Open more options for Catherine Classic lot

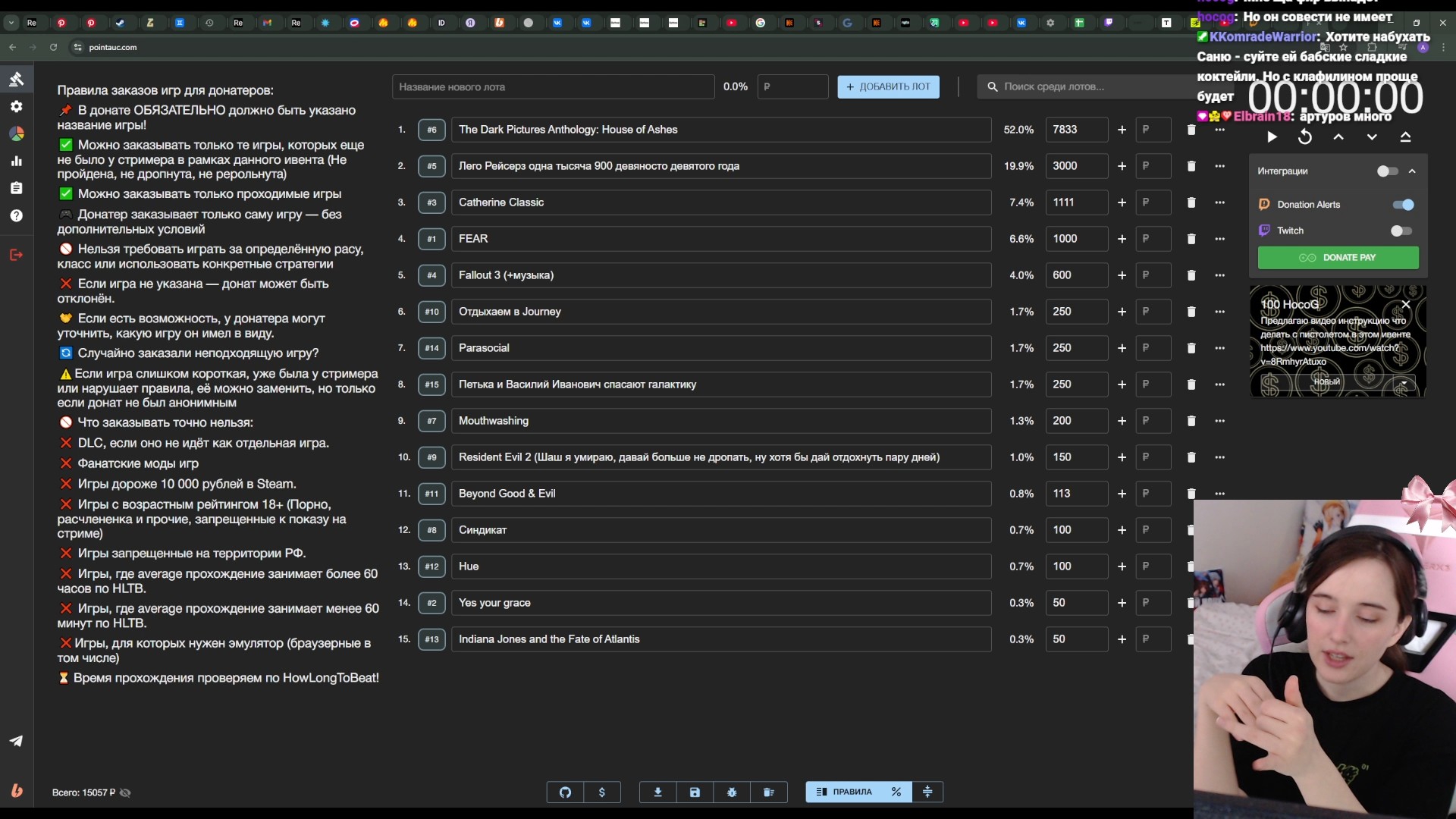(x=1219, y=202)
